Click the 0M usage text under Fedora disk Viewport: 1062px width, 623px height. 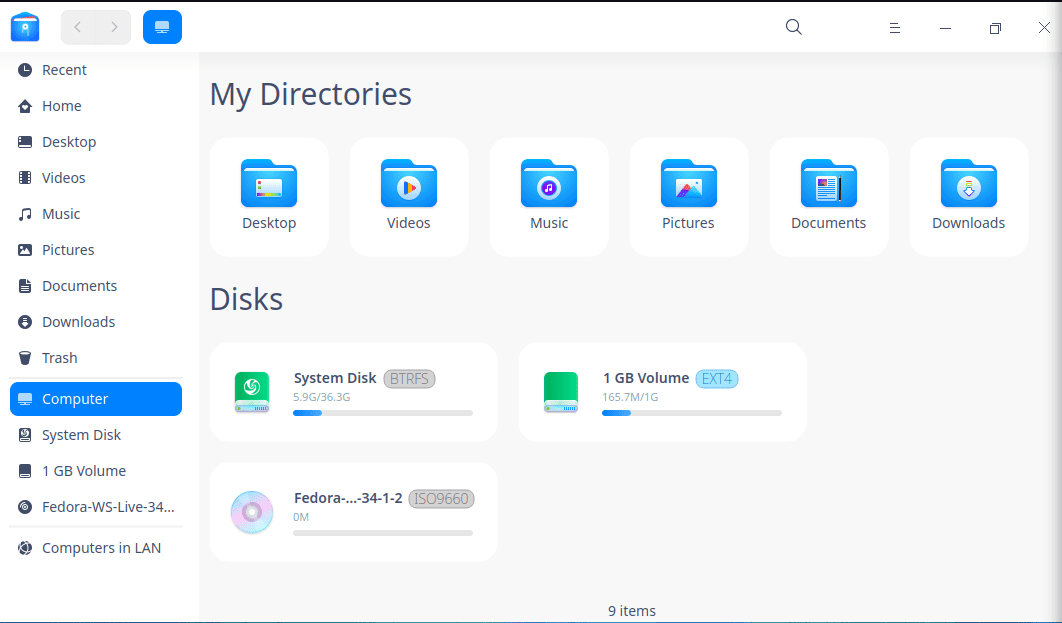pyautogui.click(x=301, y=517)
